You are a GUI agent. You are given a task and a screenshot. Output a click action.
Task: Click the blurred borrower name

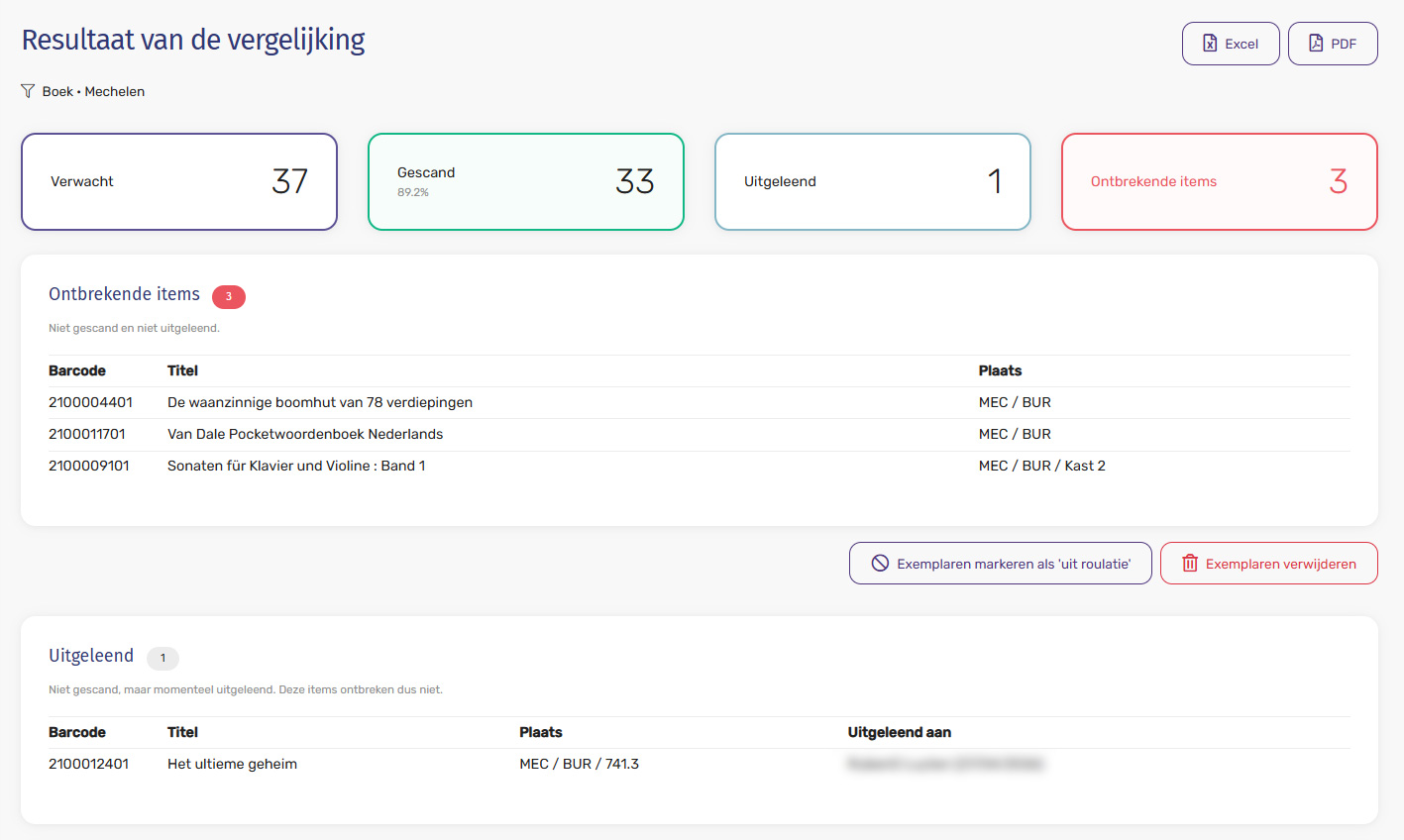(x=945, y=764)
